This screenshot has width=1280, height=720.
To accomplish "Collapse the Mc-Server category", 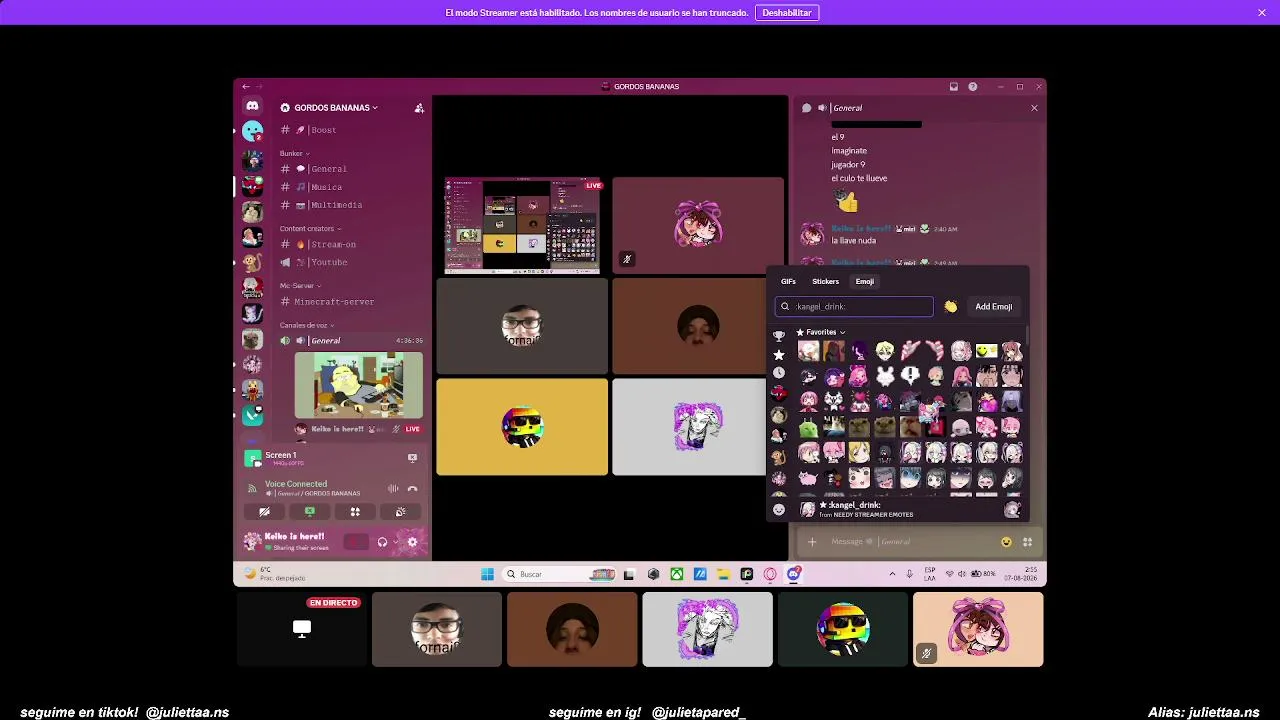I will [300, 286].
